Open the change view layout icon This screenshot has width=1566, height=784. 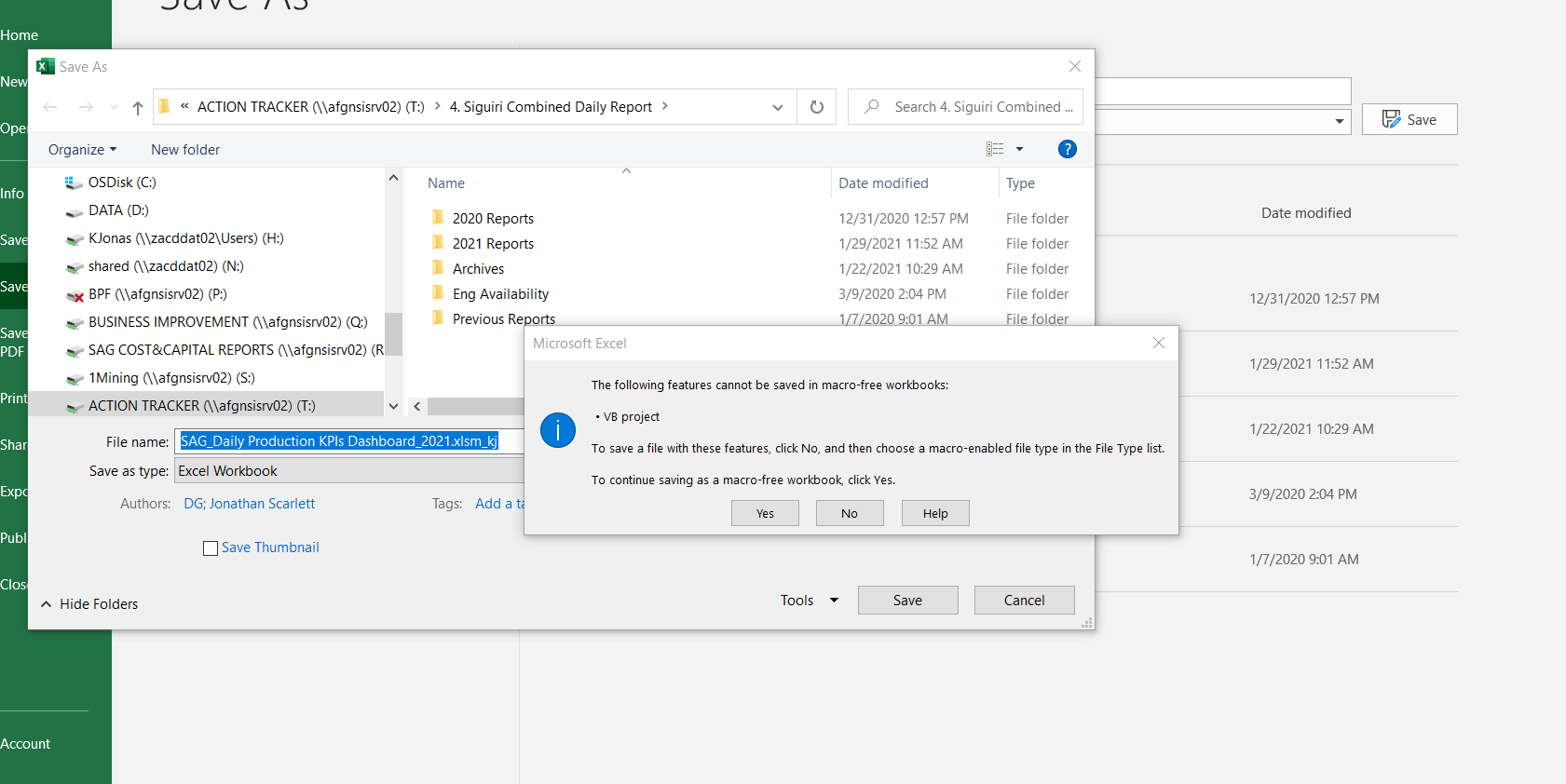coord(995,149)
